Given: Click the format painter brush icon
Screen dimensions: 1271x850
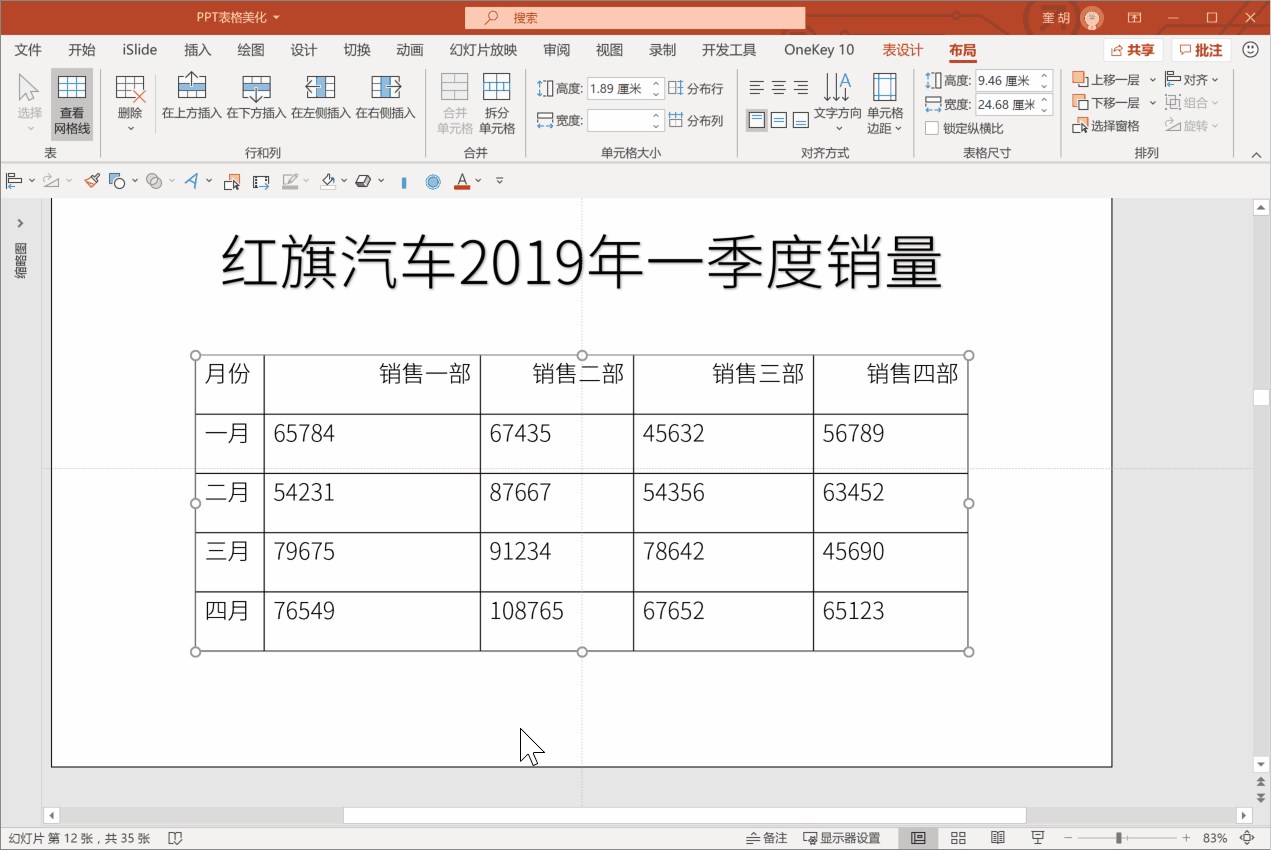Looking at the screenshot, I should point(92,181).
